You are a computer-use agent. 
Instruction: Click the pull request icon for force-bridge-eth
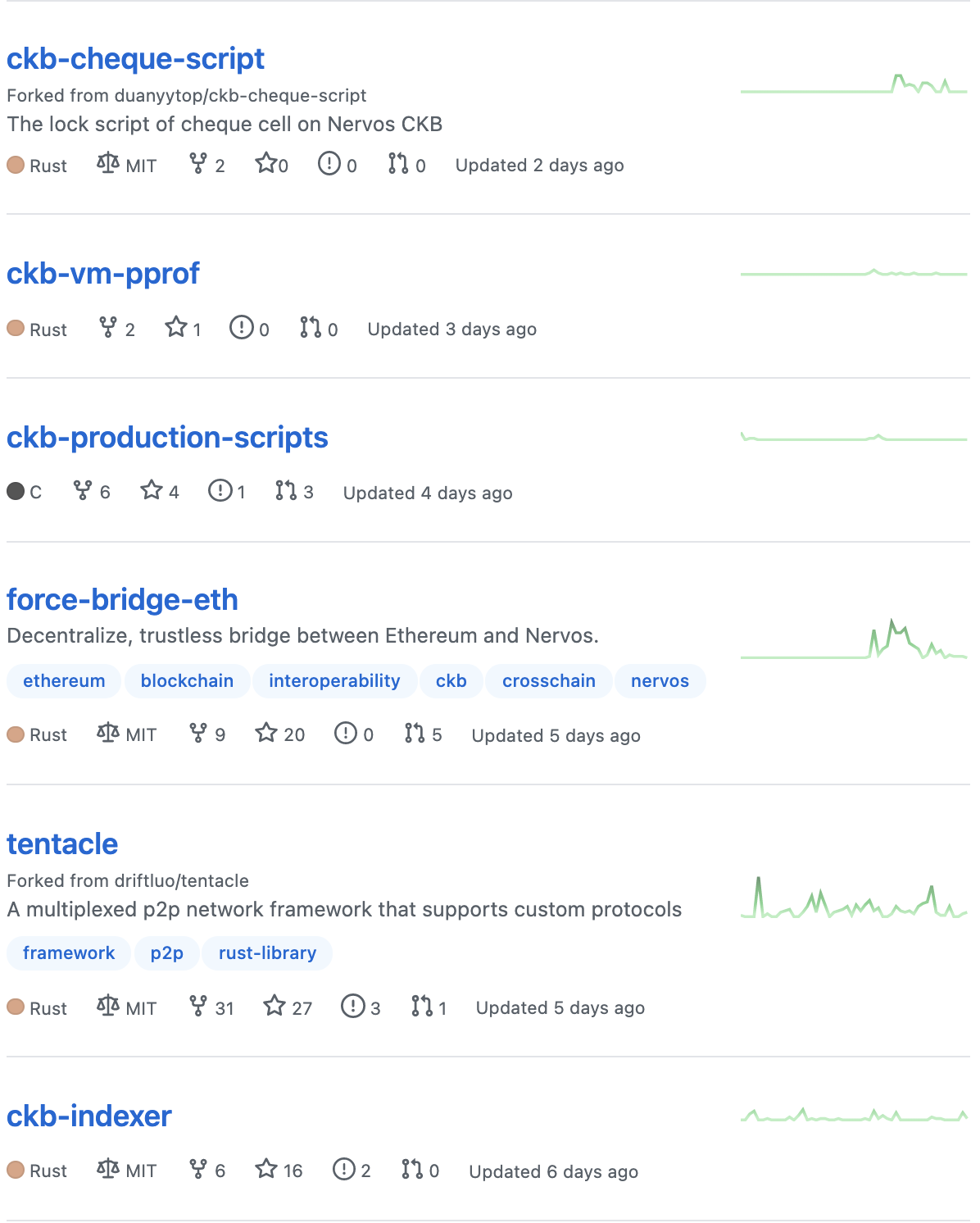pyautogui.click(x=415, y=732)
